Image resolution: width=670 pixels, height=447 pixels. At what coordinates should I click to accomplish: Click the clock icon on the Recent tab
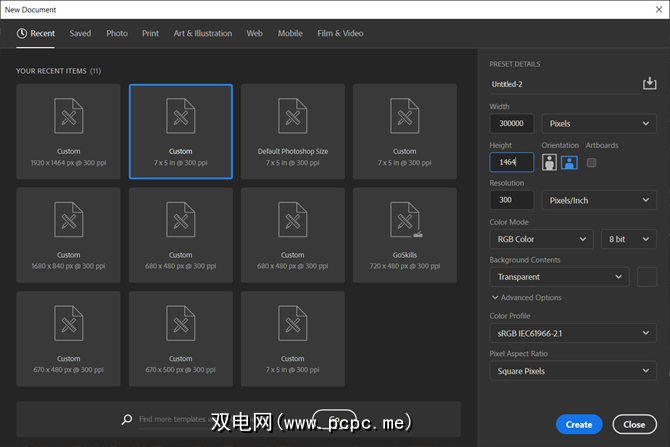pos(22,33)
